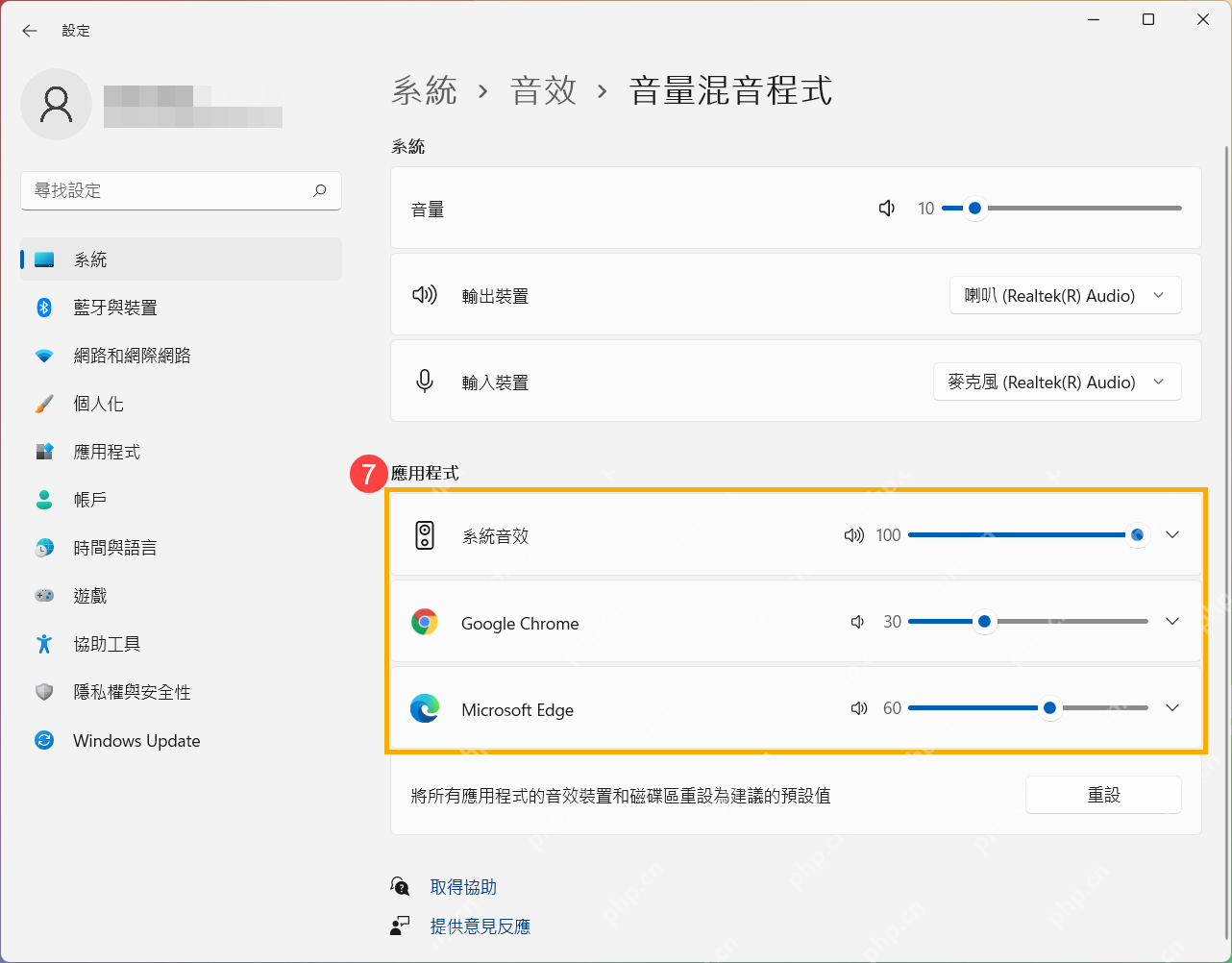Open the 提供意見反應 link

coord(480,926)
